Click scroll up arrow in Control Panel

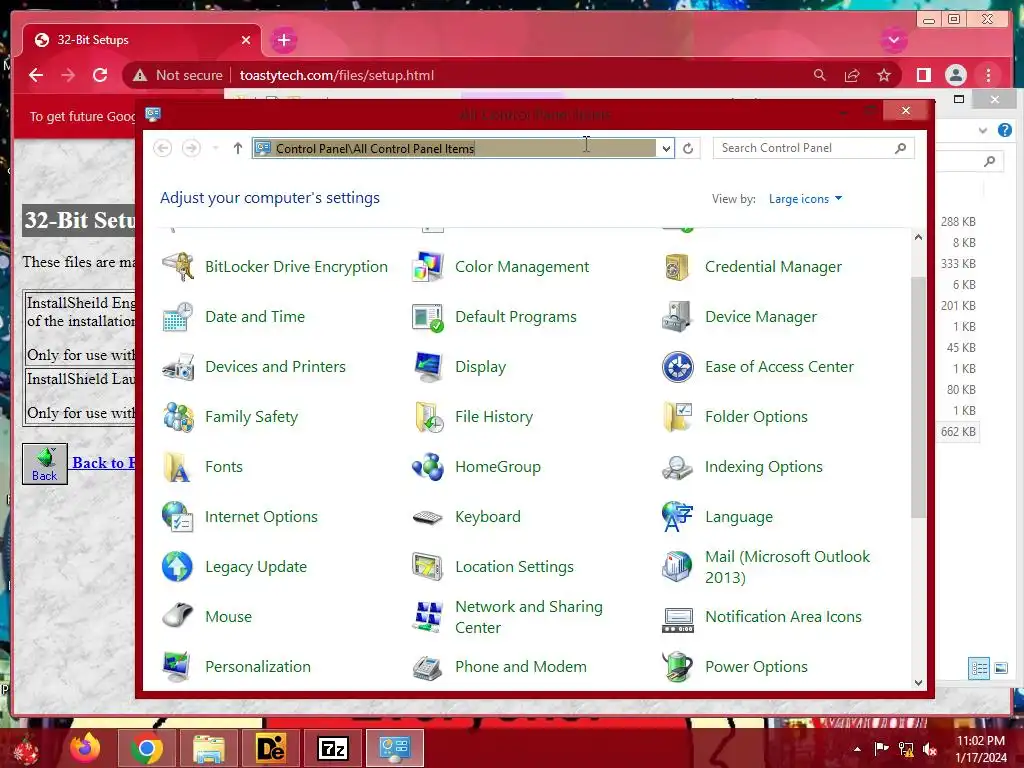click(918, 237)
